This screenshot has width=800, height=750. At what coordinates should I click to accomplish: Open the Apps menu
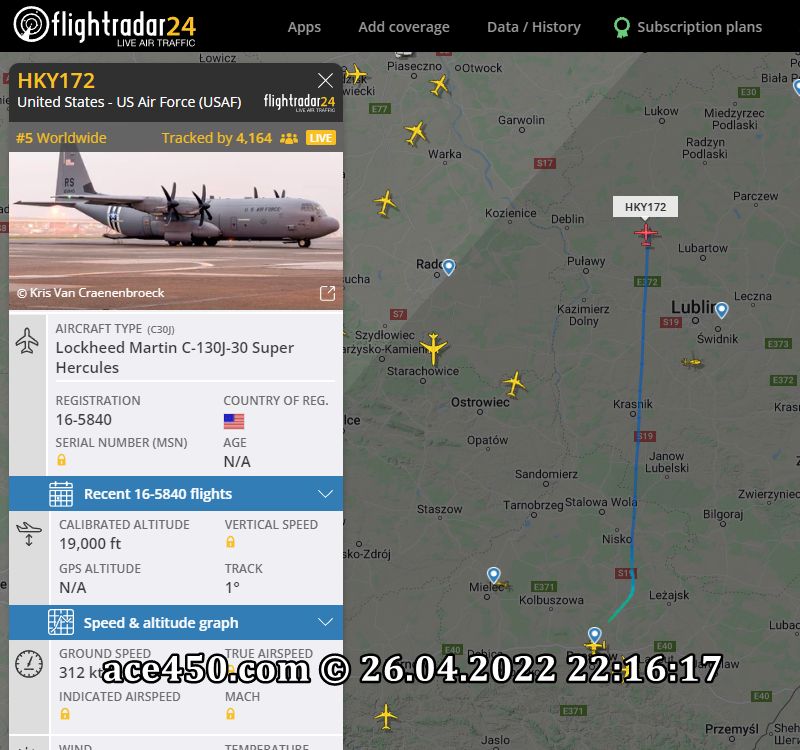(x=304, y=27)
